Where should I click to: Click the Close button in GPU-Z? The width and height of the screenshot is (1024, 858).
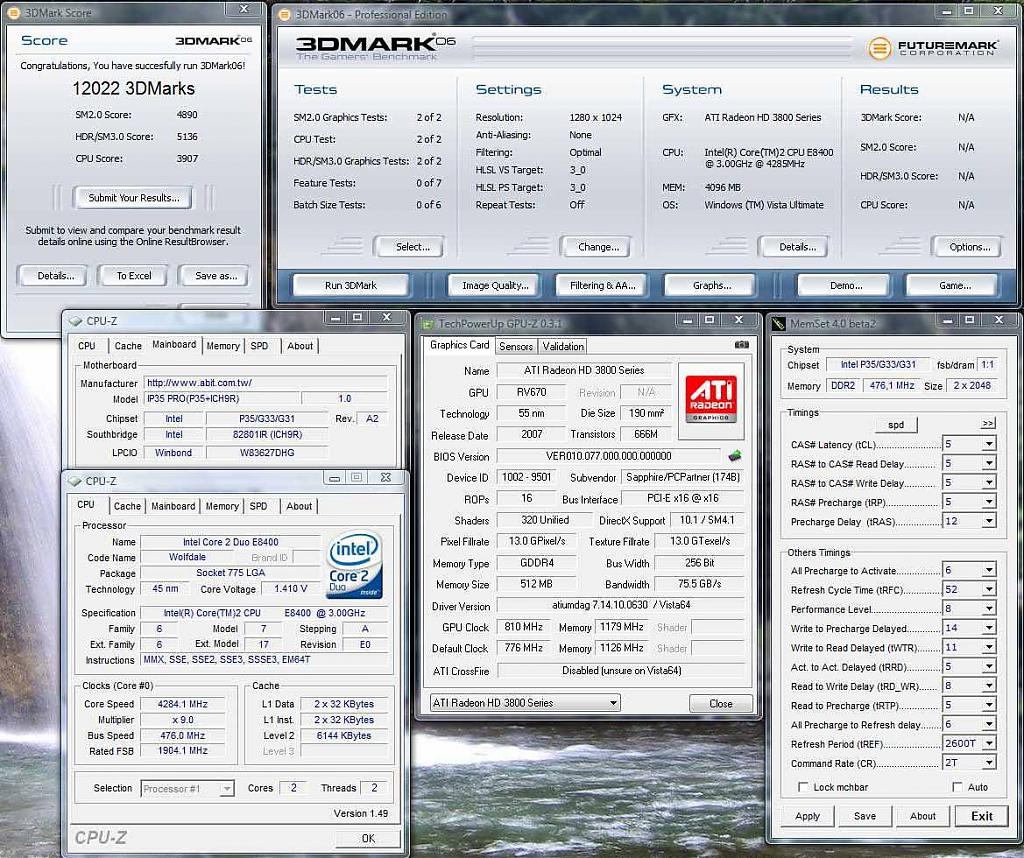pos(720,703)
